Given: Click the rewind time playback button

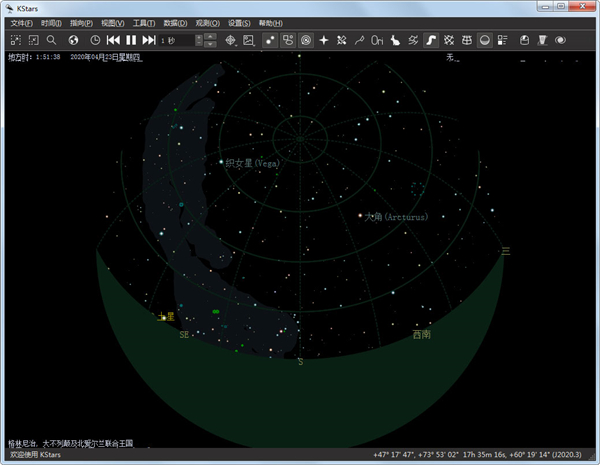Looking at the screenshot, I should pos(113,40).
